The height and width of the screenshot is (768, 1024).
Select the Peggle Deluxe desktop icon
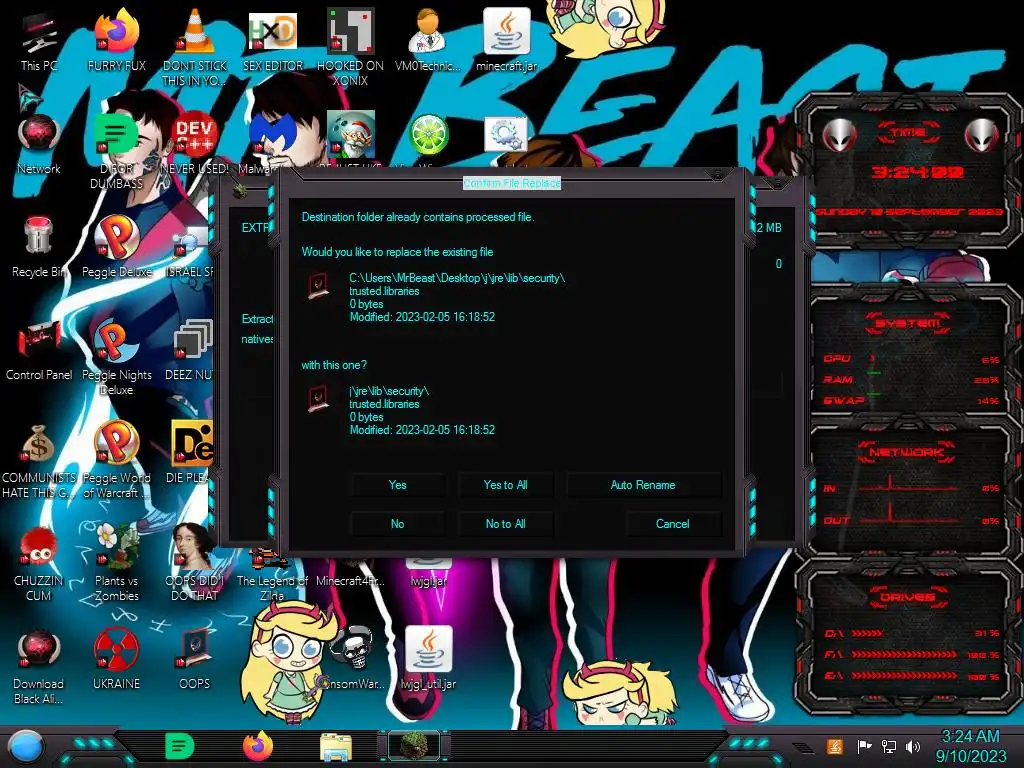coord(116,247)
